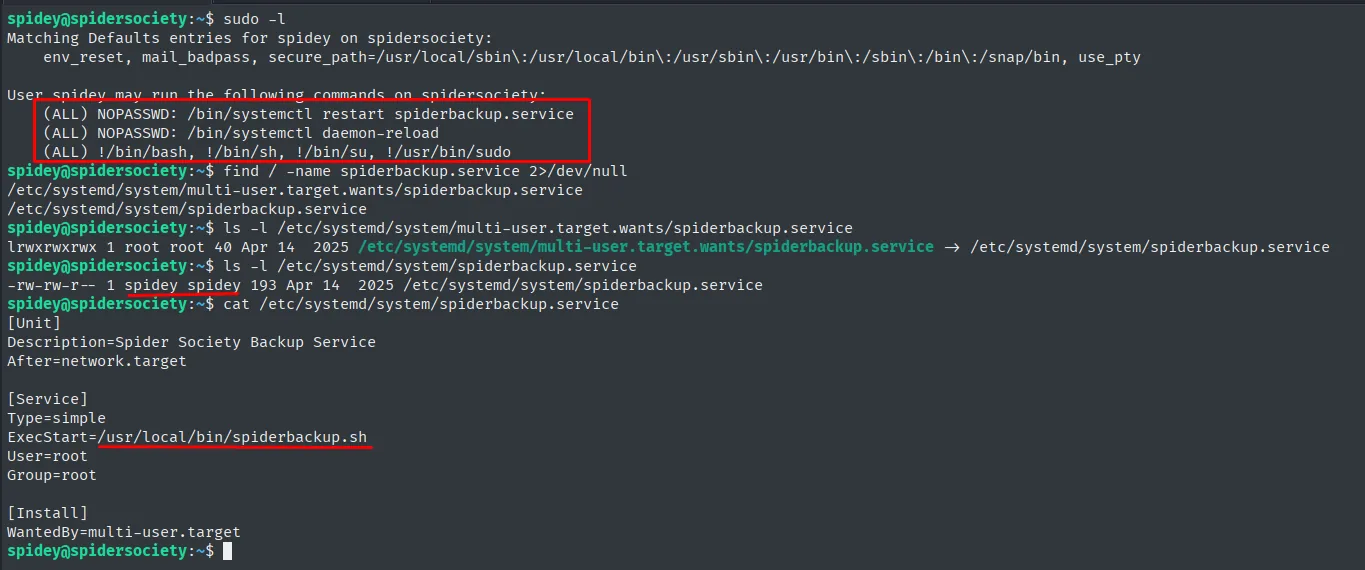The width and height of the screenshot is (1365, 570).
Task: Click the terminal cursor at the last prompt
Action: 227,551
